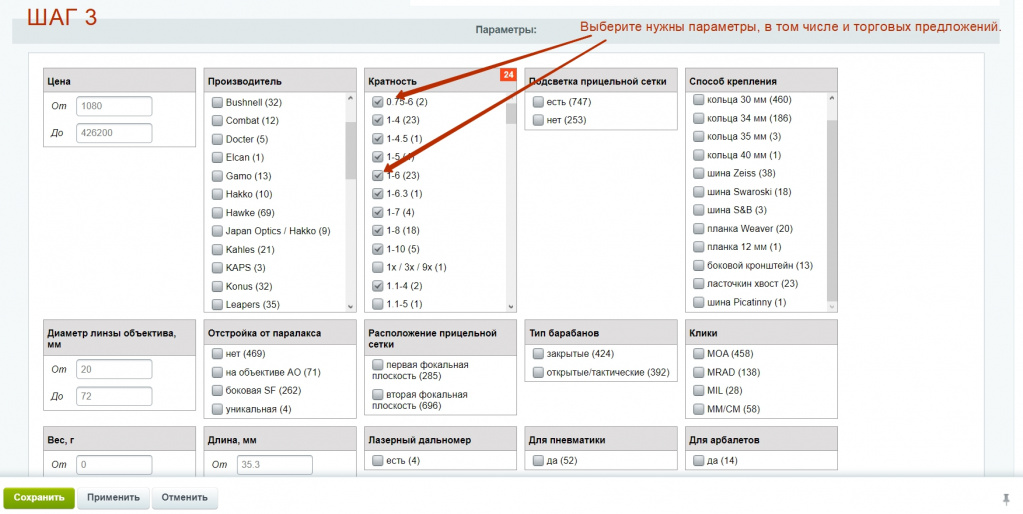Check reticle illumination нет (253)
The height and width of the screenshot is (514, 1023).
point(538,120)
